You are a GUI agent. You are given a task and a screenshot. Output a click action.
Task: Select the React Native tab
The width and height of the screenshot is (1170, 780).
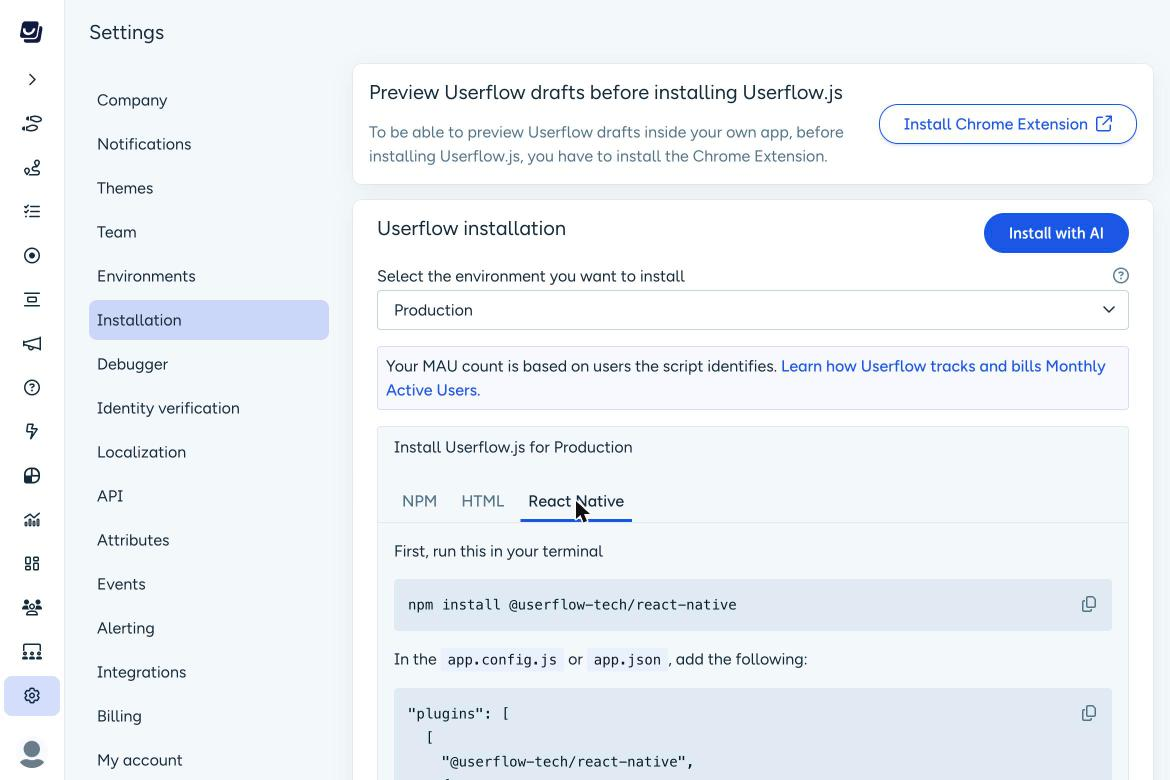576,501
